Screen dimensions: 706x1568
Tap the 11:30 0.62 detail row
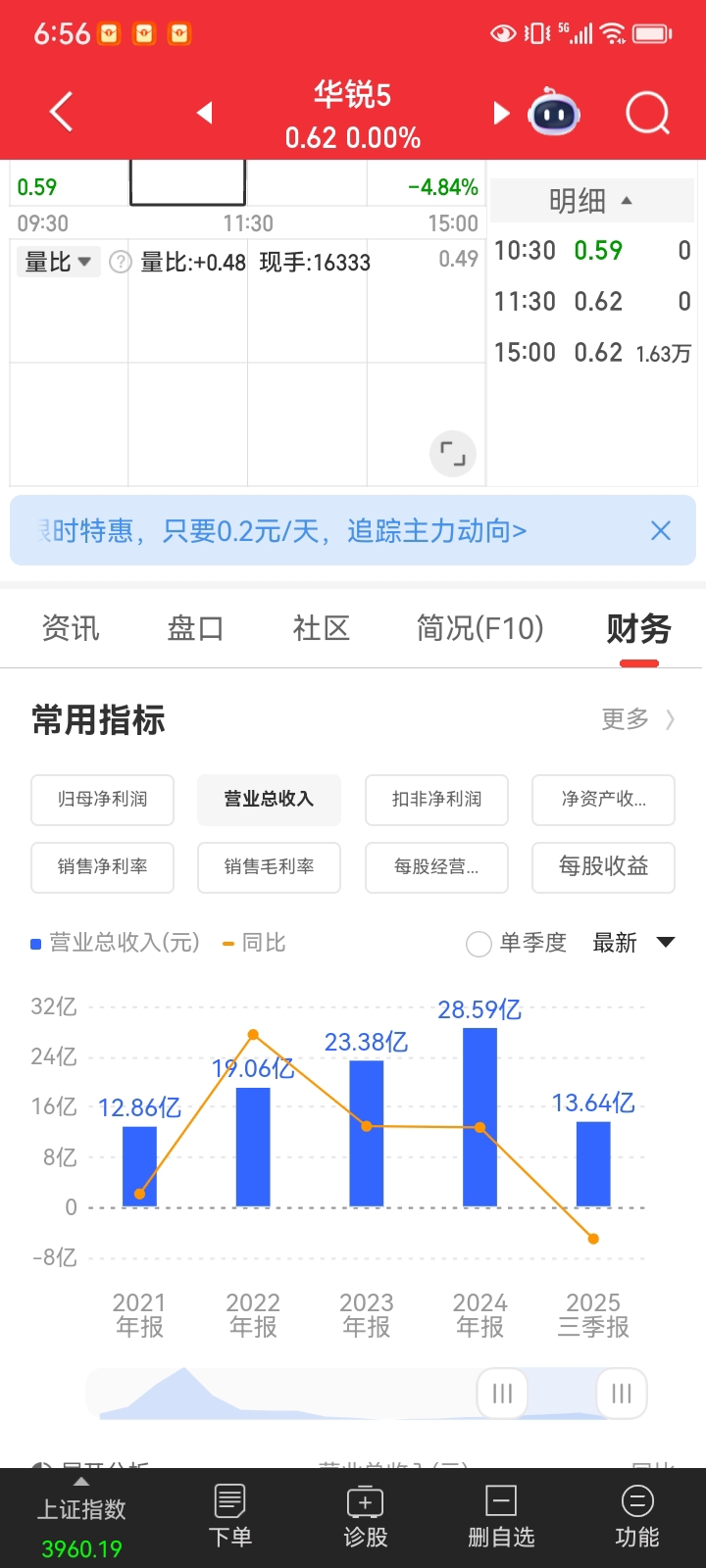click(592, 302)
